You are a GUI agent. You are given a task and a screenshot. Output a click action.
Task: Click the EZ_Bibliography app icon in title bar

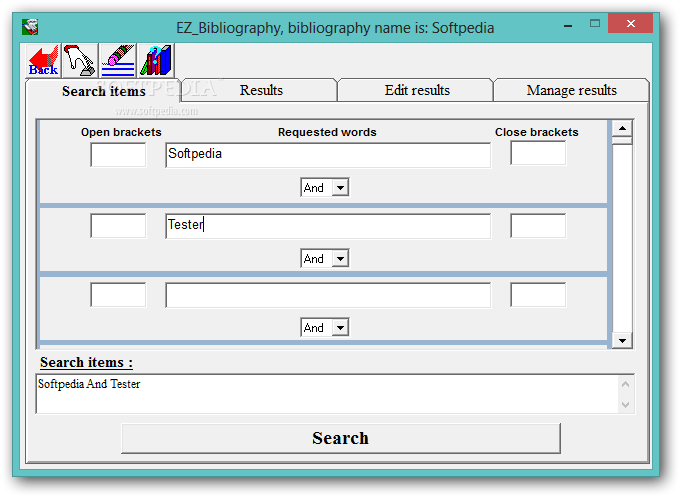[30, 27]
